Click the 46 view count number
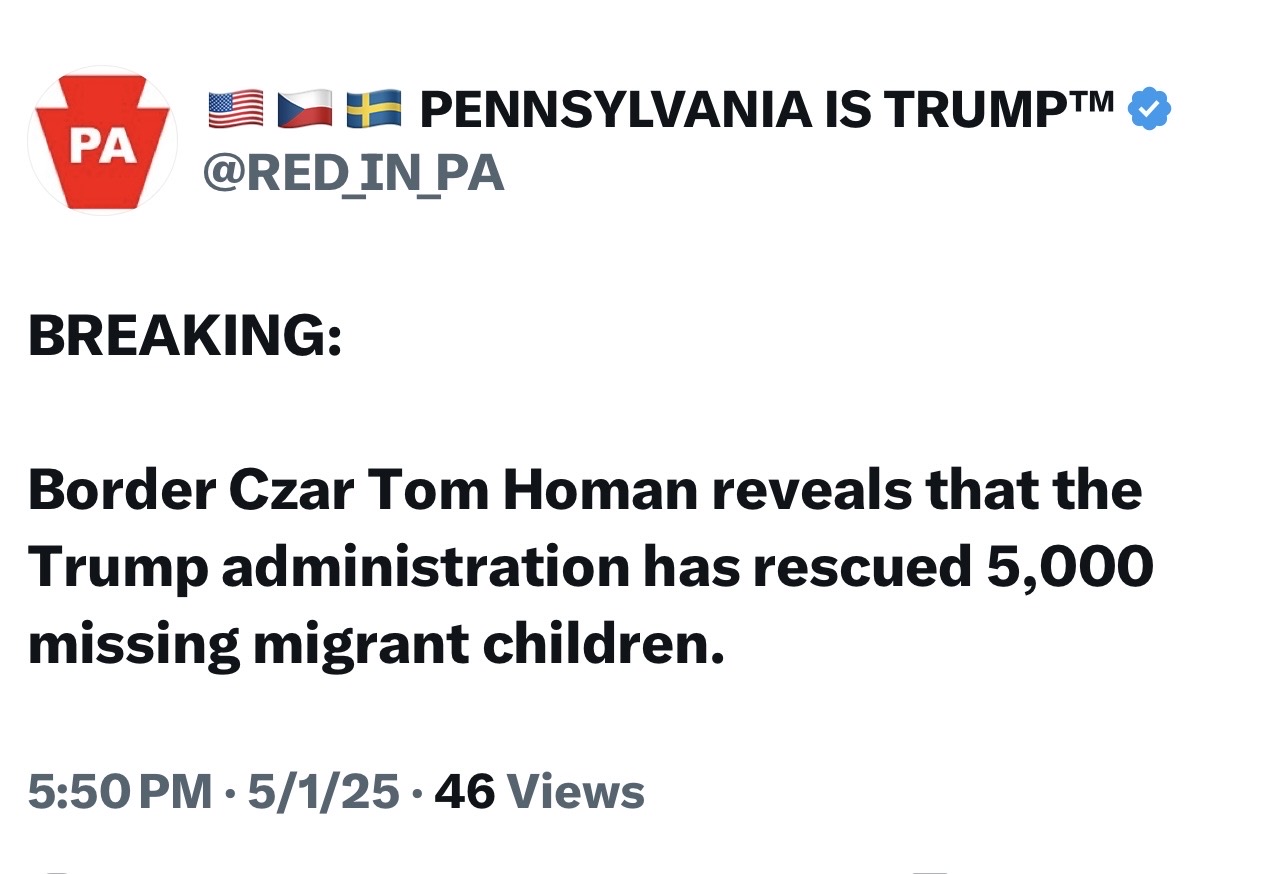Viewport: 1284px width, 874px height. click(x=464, y=792)
